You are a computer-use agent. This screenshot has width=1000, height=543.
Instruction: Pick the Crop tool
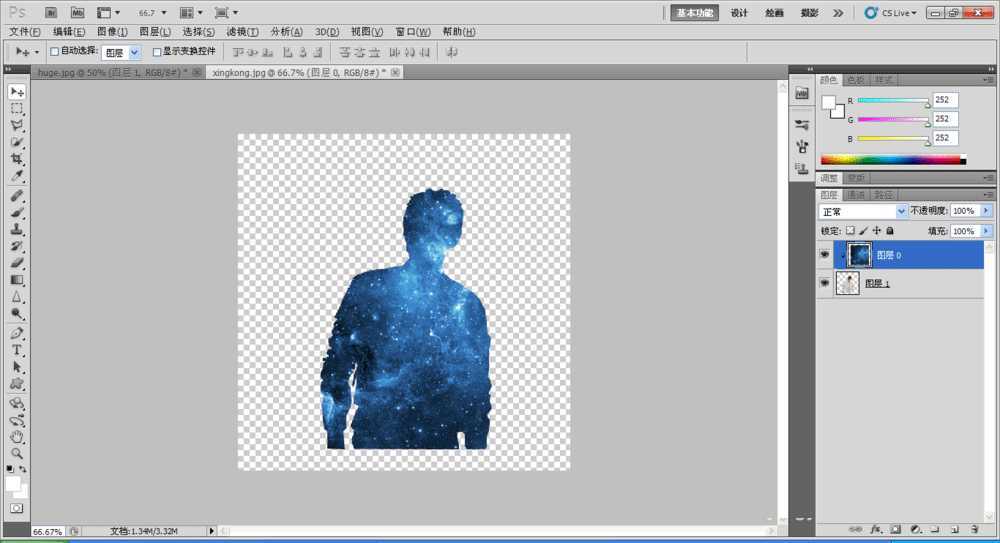[17, 159]
